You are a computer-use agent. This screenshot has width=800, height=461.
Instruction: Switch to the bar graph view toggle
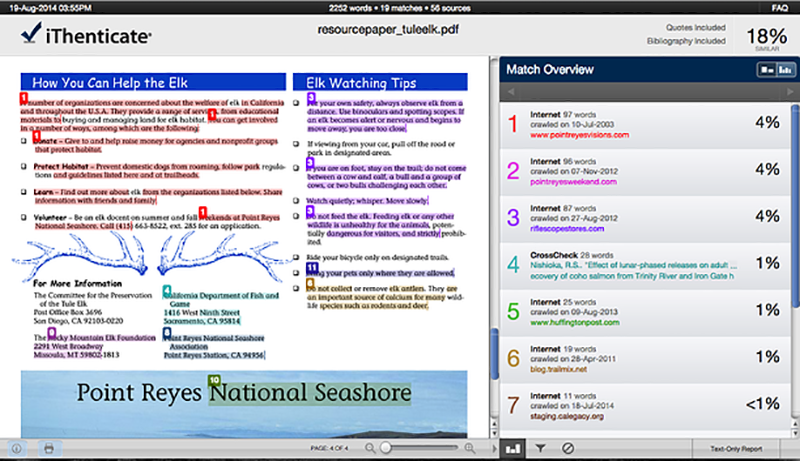(783, 69)
